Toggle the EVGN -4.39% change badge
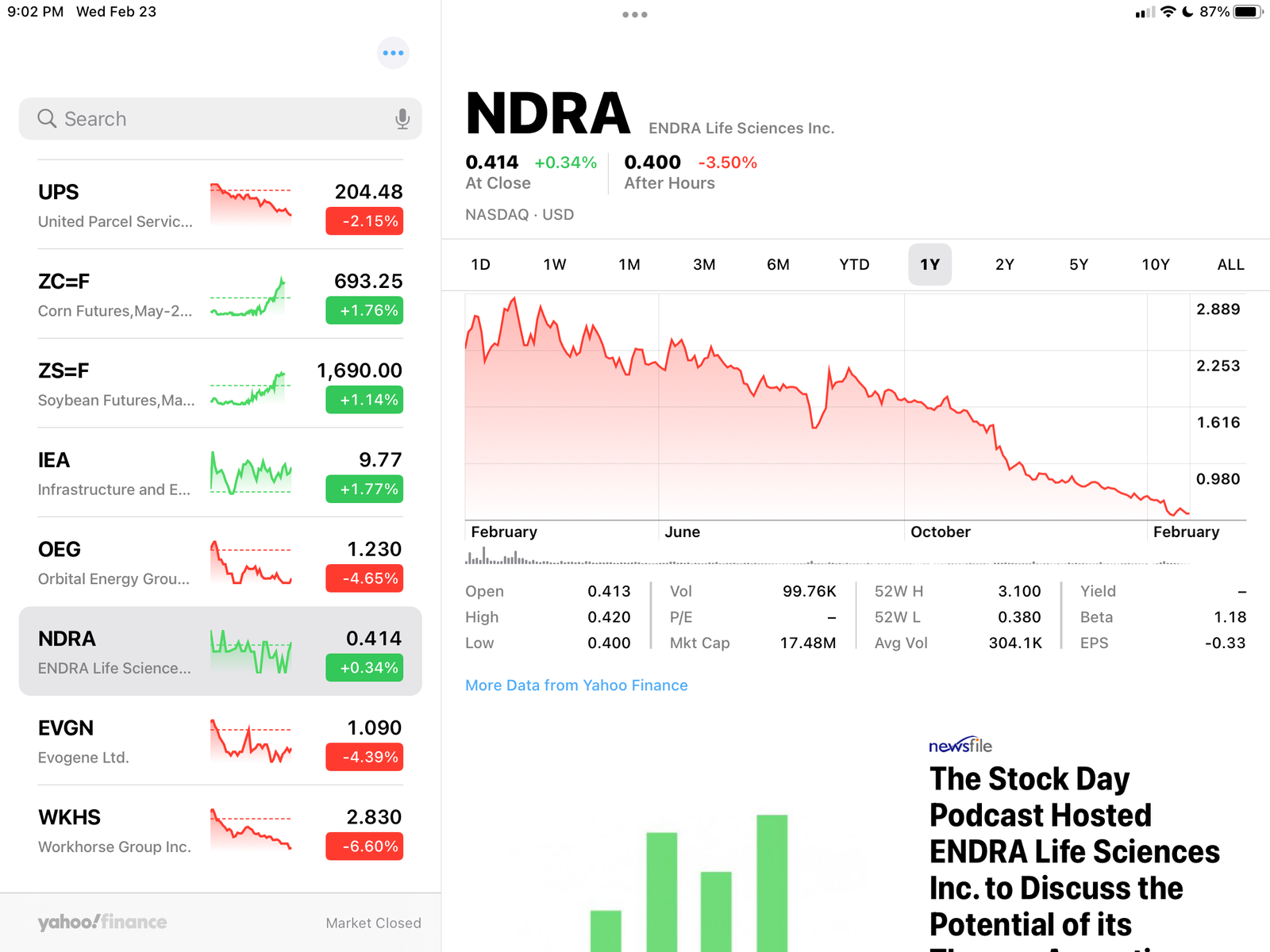This screenshot has height=952, width=1270. coord(364,757)
